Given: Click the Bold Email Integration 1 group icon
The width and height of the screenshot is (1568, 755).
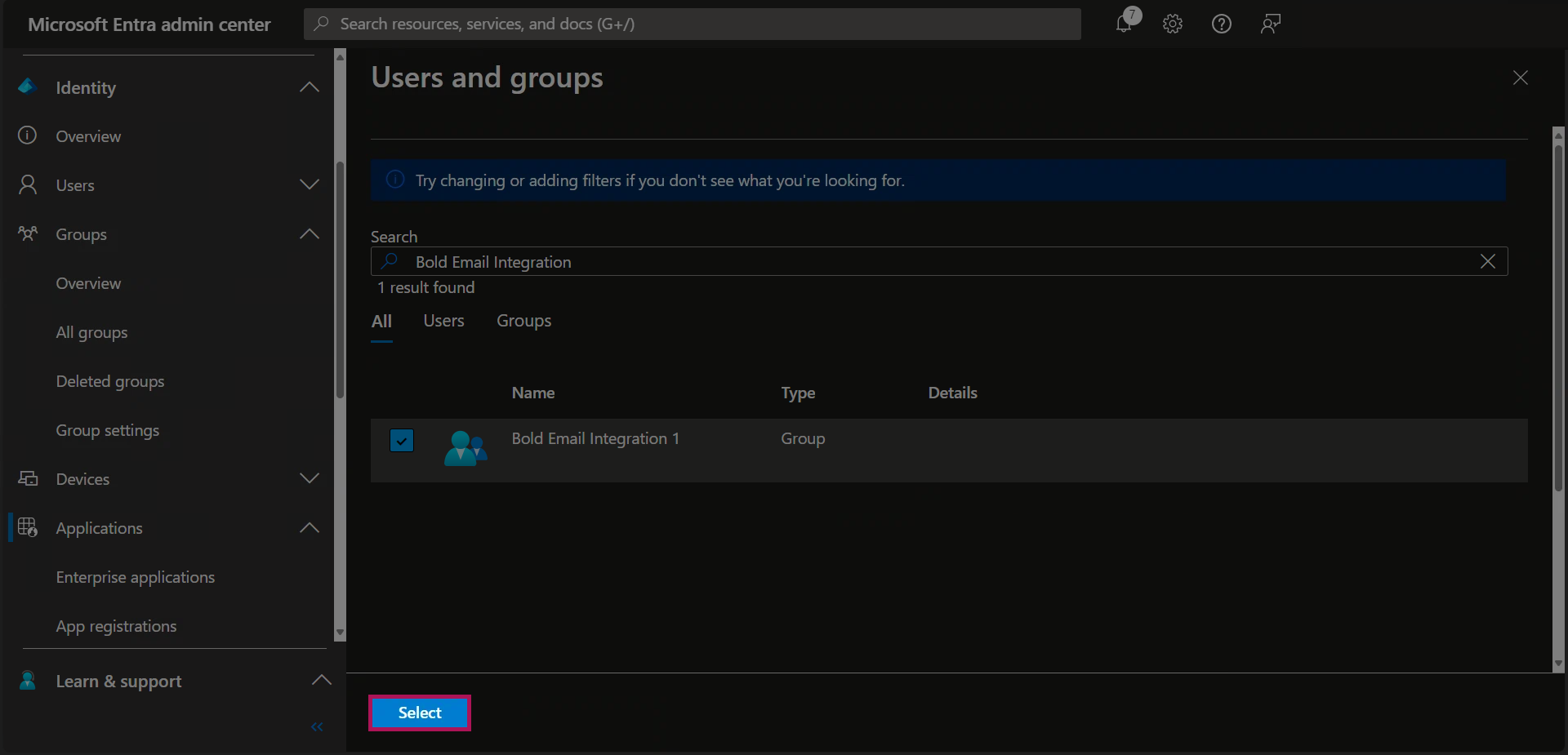Looking at the screenshot, I should tap(465, 448).
